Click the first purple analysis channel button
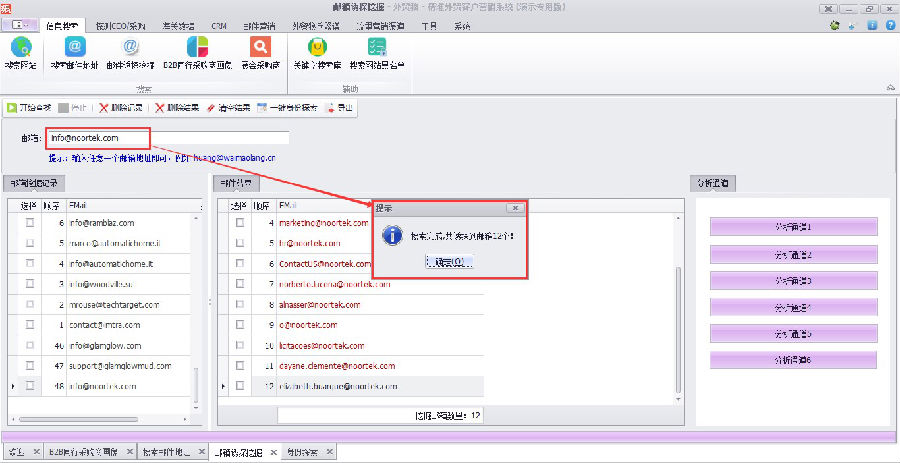 (x=793, y=227)
